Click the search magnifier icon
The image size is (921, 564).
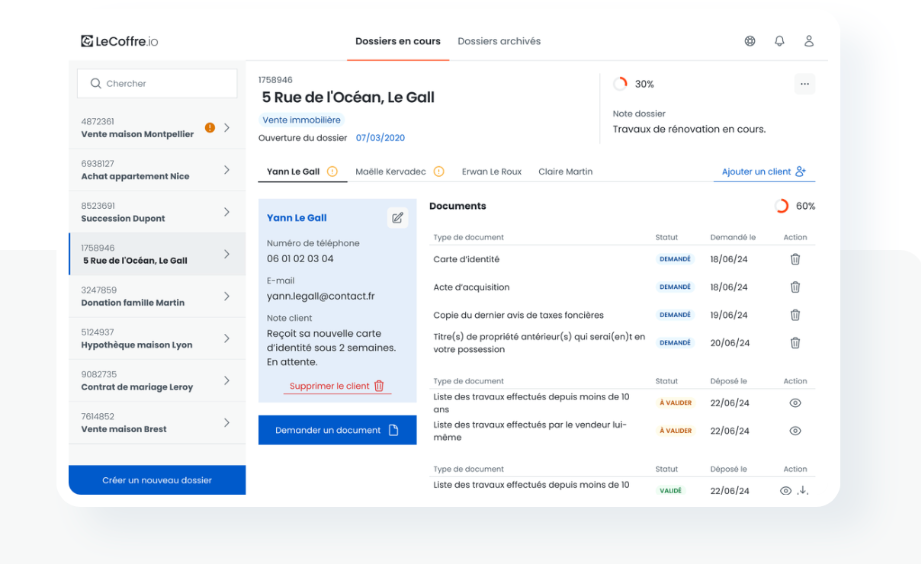click(96, 83)
